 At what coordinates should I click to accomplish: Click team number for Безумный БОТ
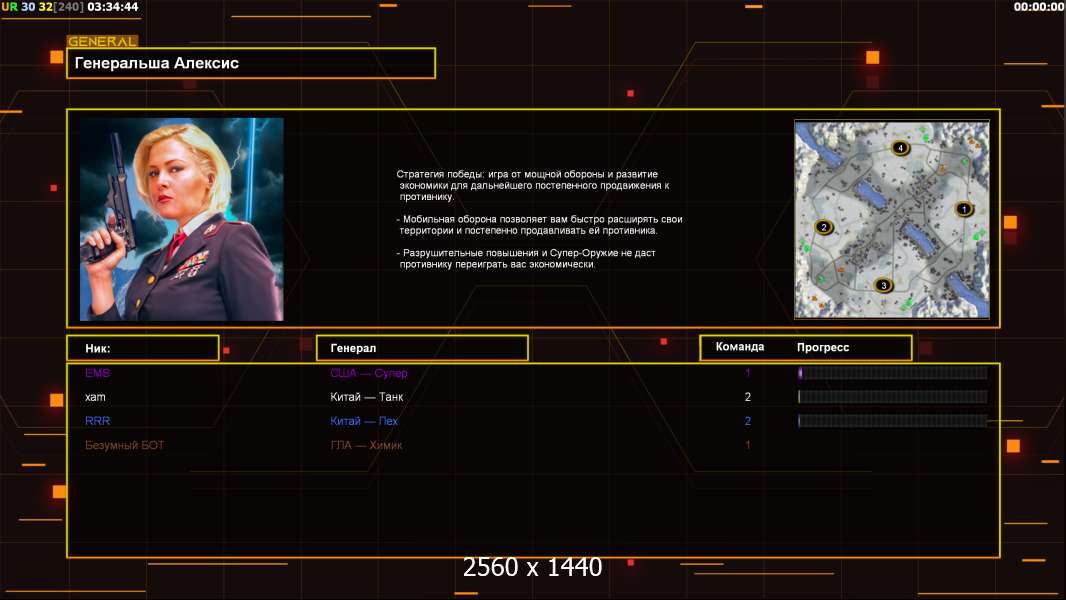pyautogui.click(x=747, y=445)
